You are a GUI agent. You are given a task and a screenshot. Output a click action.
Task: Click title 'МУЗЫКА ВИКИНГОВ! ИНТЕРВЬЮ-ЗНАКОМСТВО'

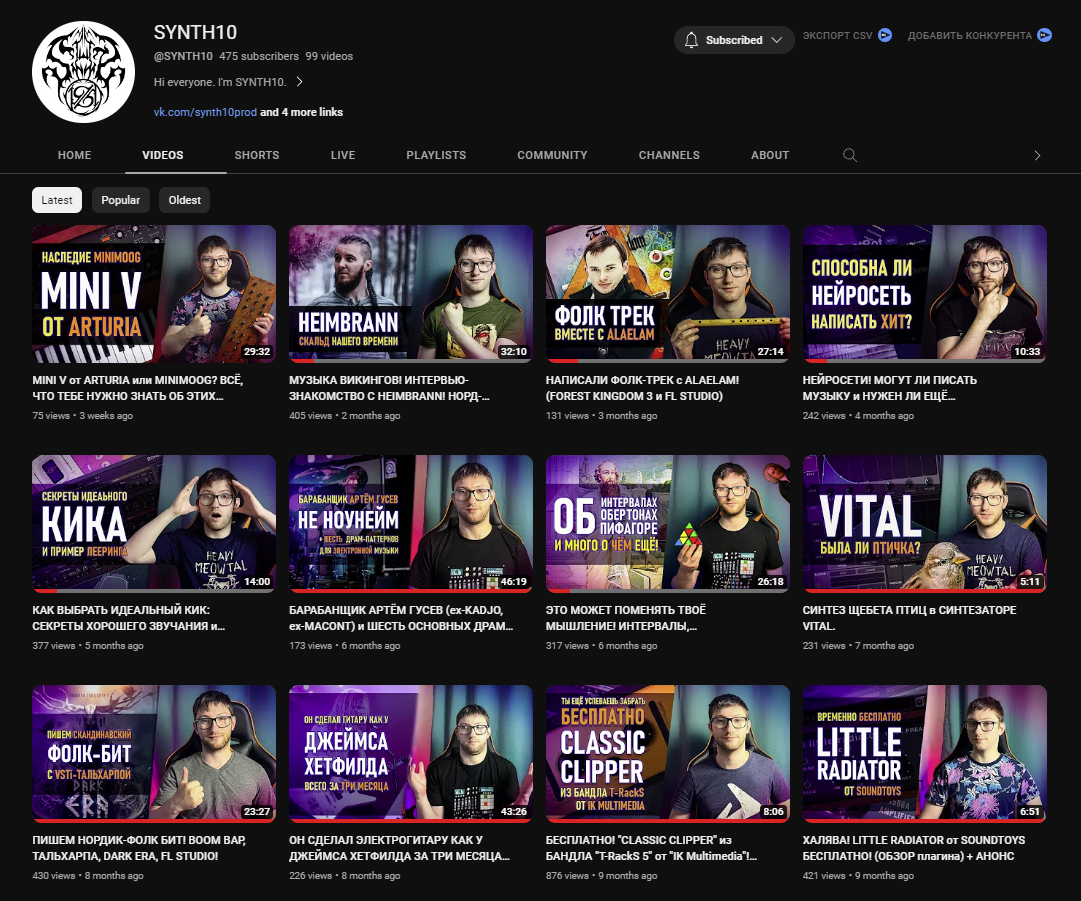click(389, 388)
